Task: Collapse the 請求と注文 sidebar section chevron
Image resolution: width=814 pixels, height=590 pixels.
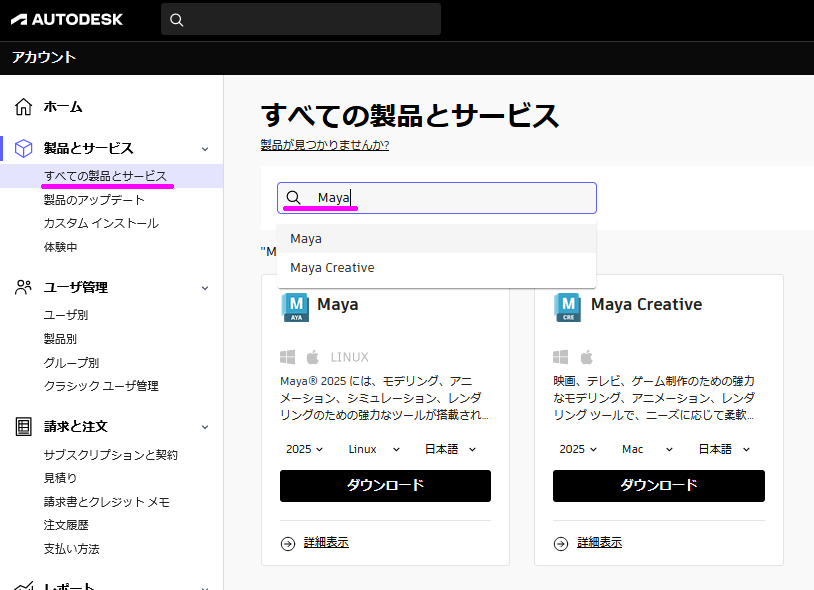Action: (x=205, y=427)
